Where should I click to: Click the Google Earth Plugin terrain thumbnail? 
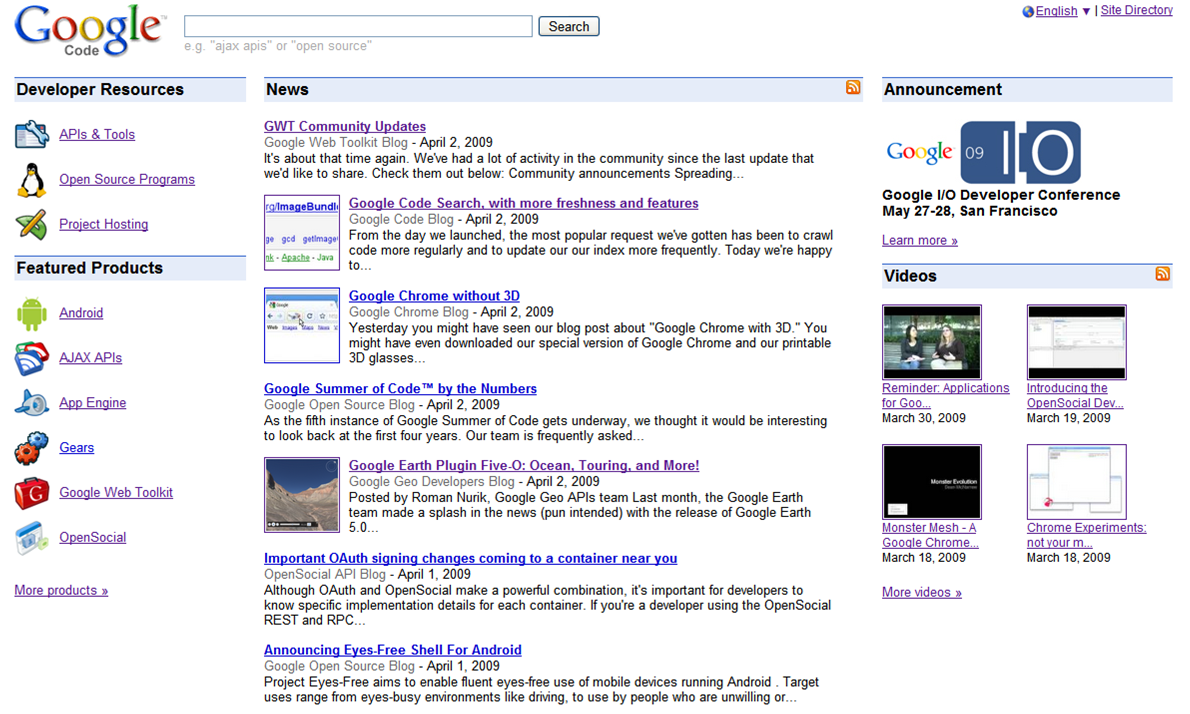pyautogui.click(x=301, y=495)
